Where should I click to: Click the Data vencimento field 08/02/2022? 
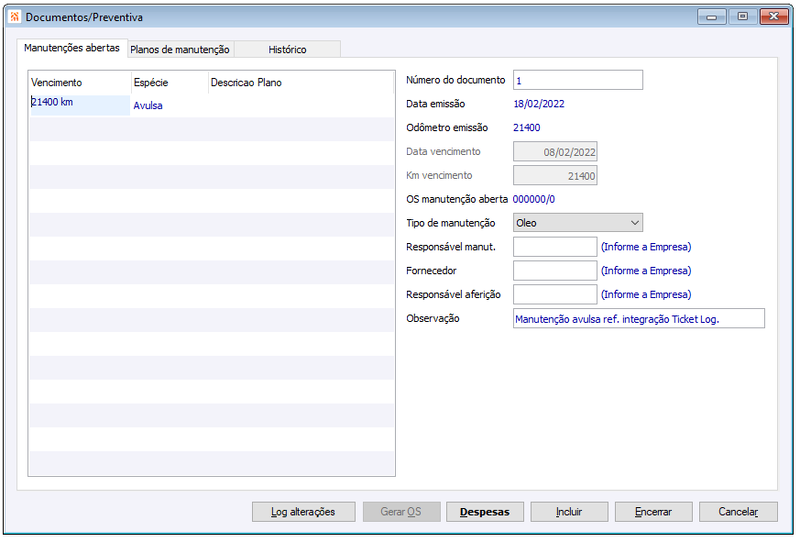(555, 152)
